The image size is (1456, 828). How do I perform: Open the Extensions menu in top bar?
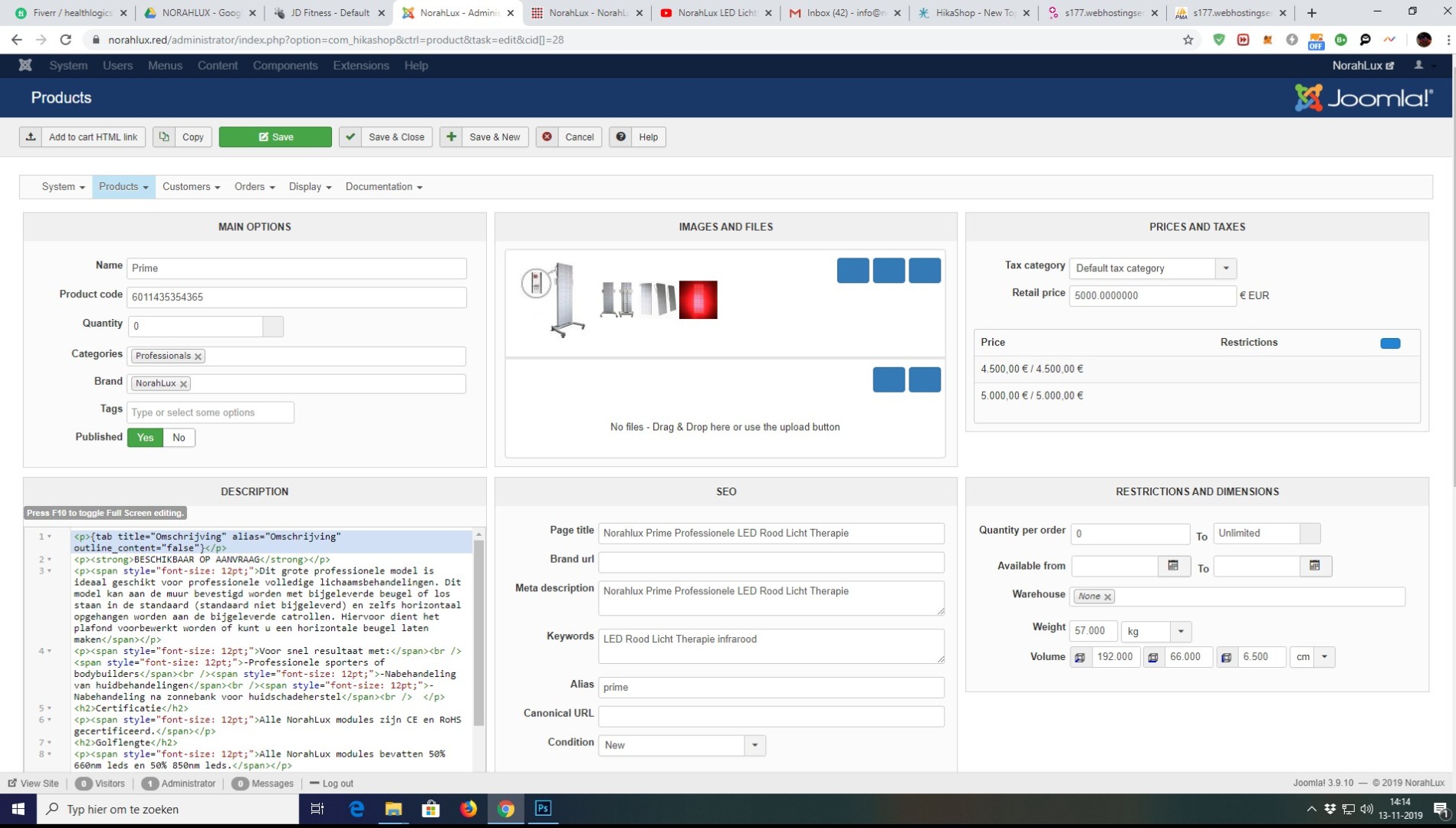[360, 66]
